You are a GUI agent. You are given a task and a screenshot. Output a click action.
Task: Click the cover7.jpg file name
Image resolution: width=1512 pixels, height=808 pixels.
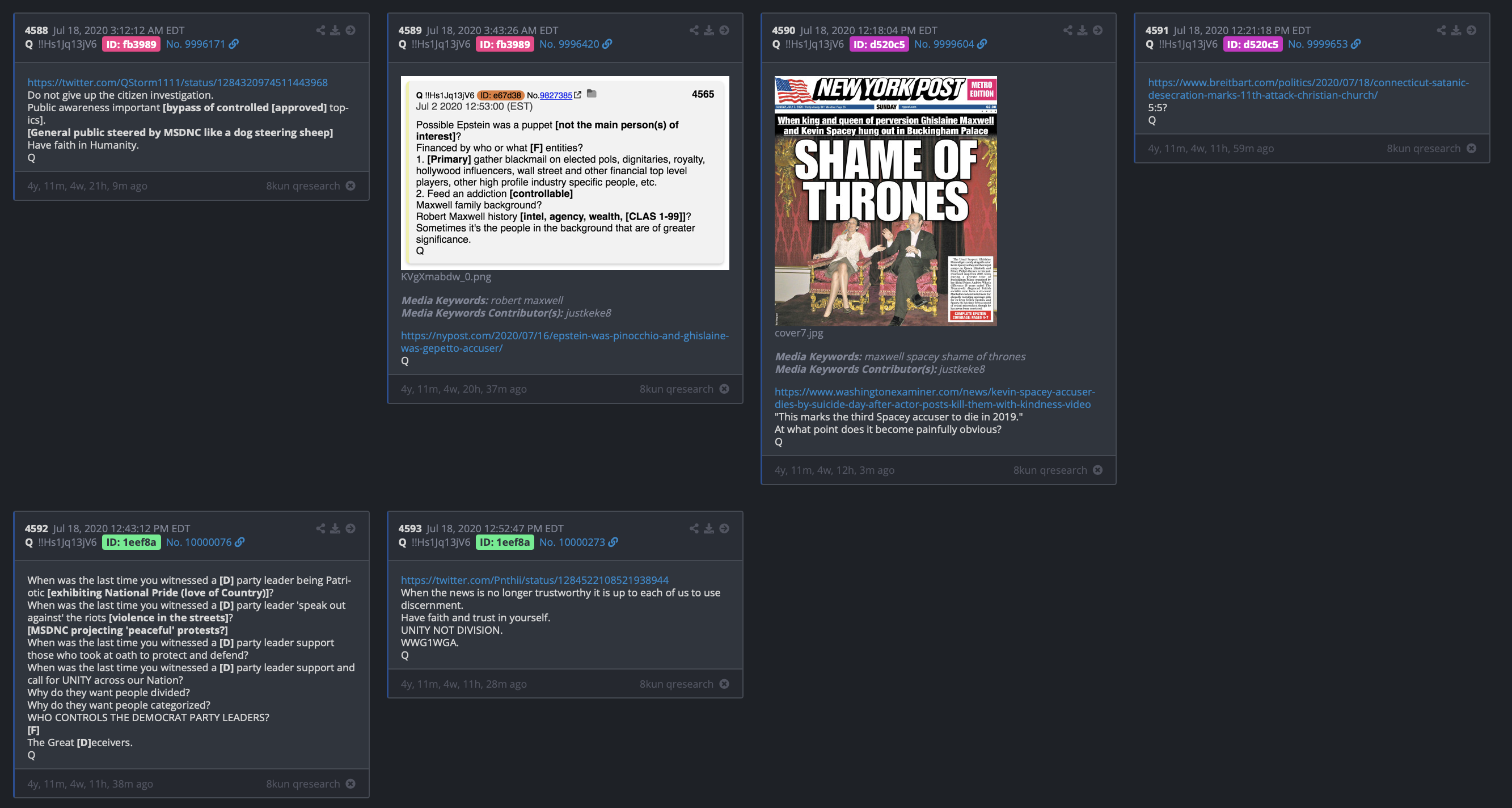[x=799, y=333]
